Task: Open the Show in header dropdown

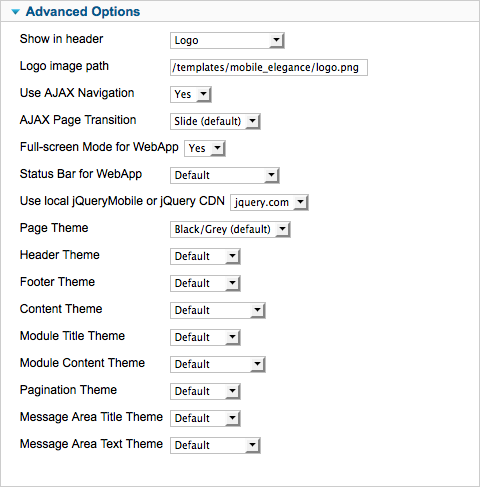Action: point(227,40)
